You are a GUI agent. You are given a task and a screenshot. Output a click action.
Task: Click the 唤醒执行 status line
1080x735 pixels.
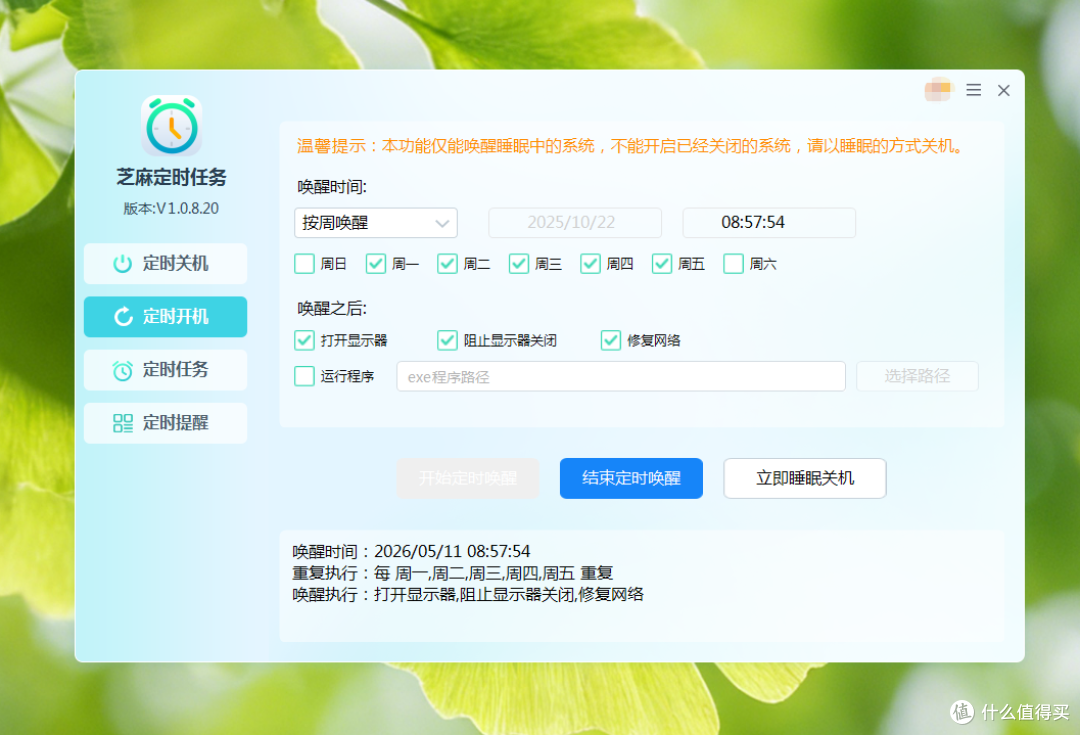click(468, 594)
